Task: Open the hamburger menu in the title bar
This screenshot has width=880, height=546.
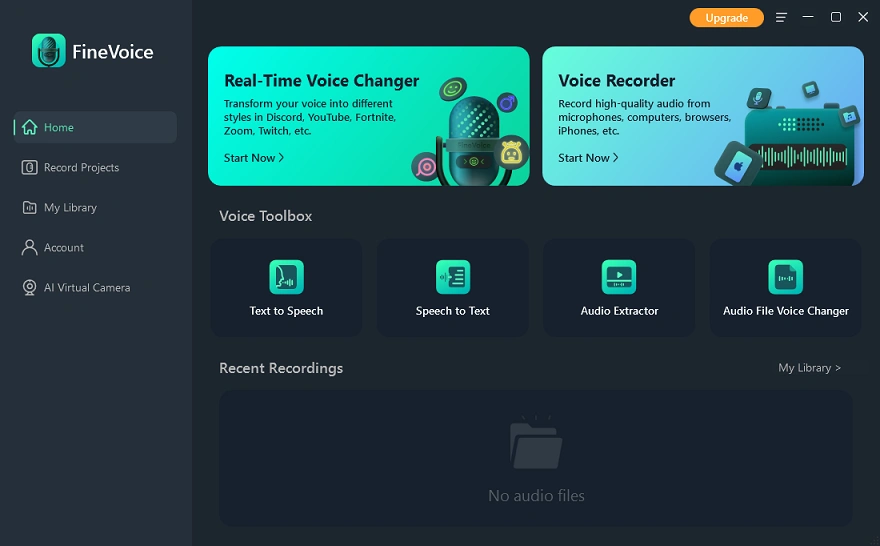Action: point(781,17)
